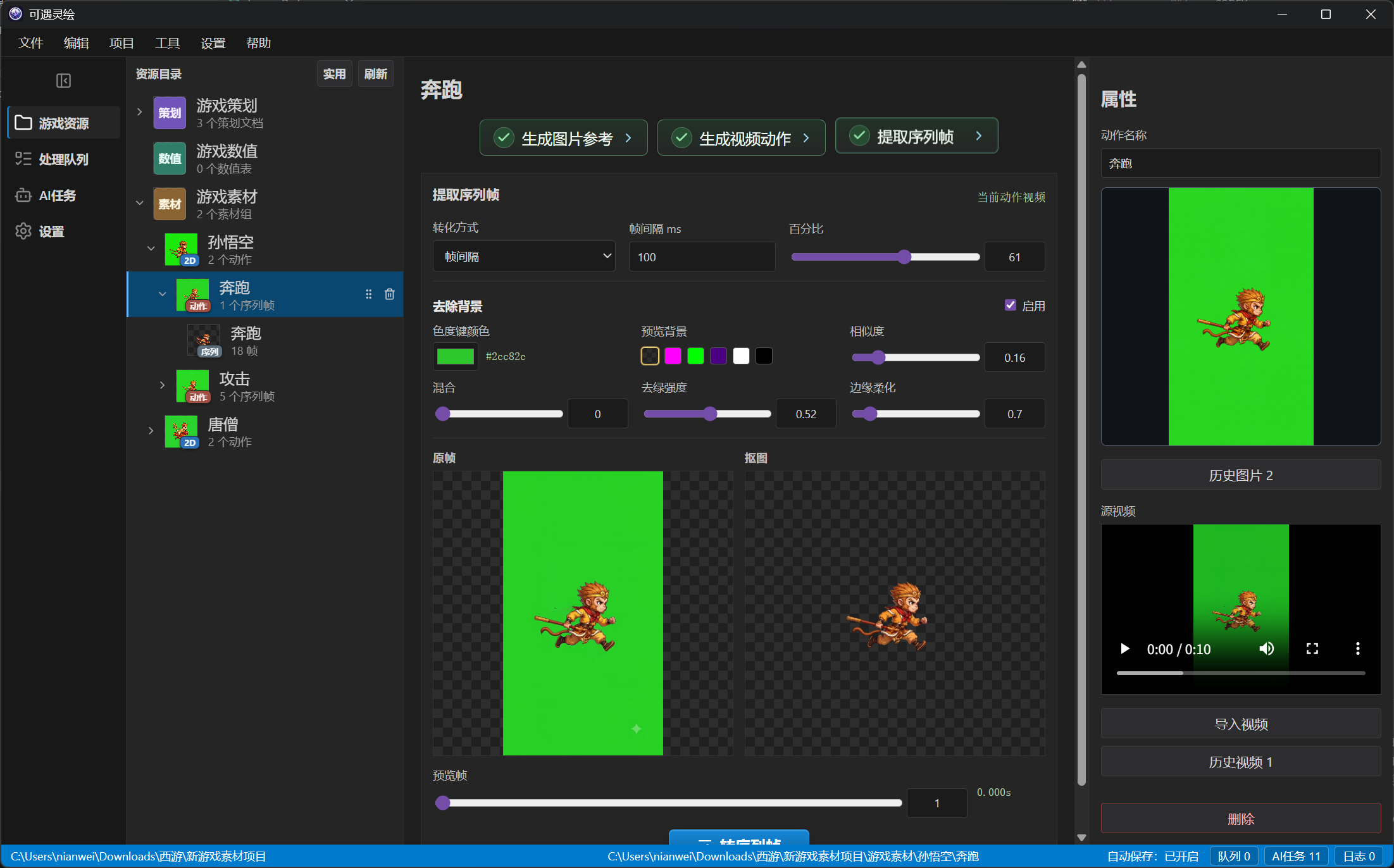The height and width of the screenshot is (868, 1394).
Task: Open the 游戏资源 folder section
Action: (63, 123)
